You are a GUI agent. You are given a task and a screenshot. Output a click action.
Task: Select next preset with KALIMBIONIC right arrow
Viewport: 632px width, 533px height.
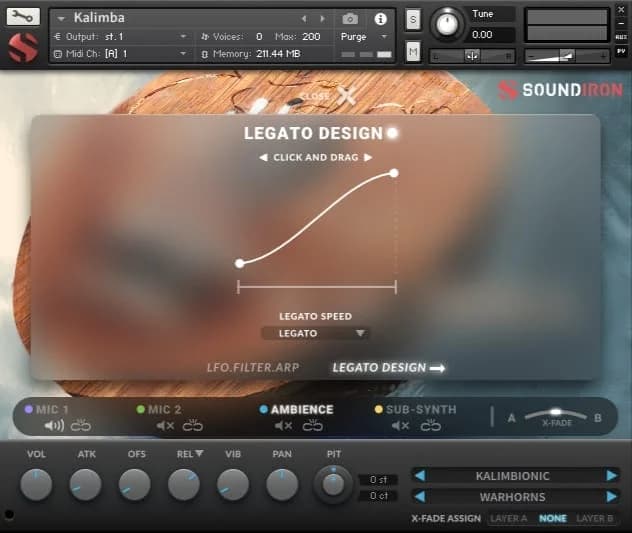coord(611,476)
